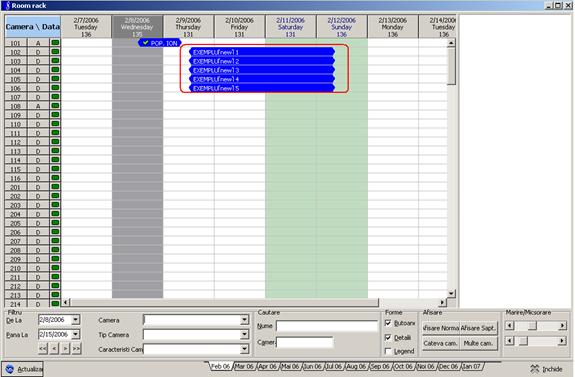This screenshot has width=575, height=377.
Task: Switch to the Dec 06 tab
Action: (x=449, y=366)
